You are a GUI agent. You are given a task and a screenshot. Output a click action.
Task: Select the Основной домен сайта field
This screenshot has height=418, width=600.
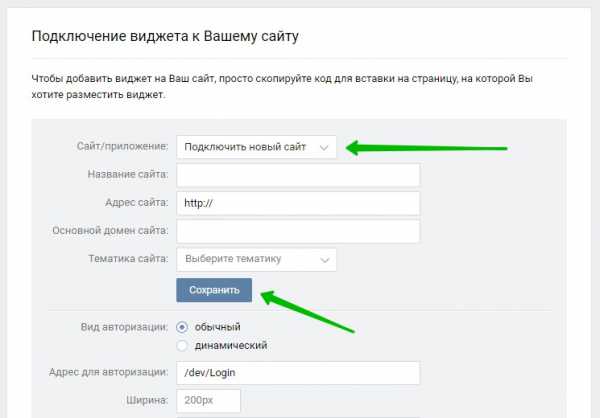coord(298,231)
